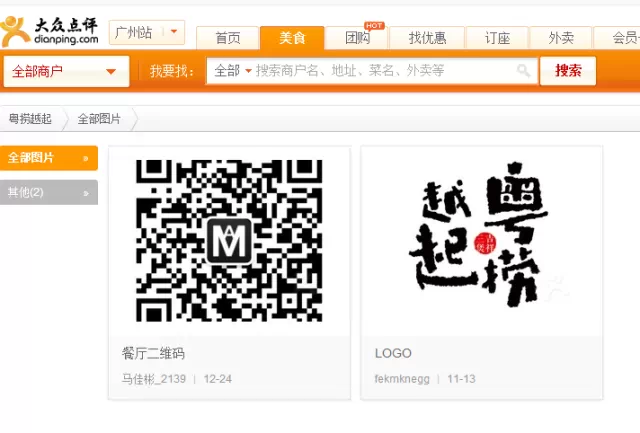The image size is (640, 433).
Task: Open the 团购 tab
Action: click(x=357, y=38)
